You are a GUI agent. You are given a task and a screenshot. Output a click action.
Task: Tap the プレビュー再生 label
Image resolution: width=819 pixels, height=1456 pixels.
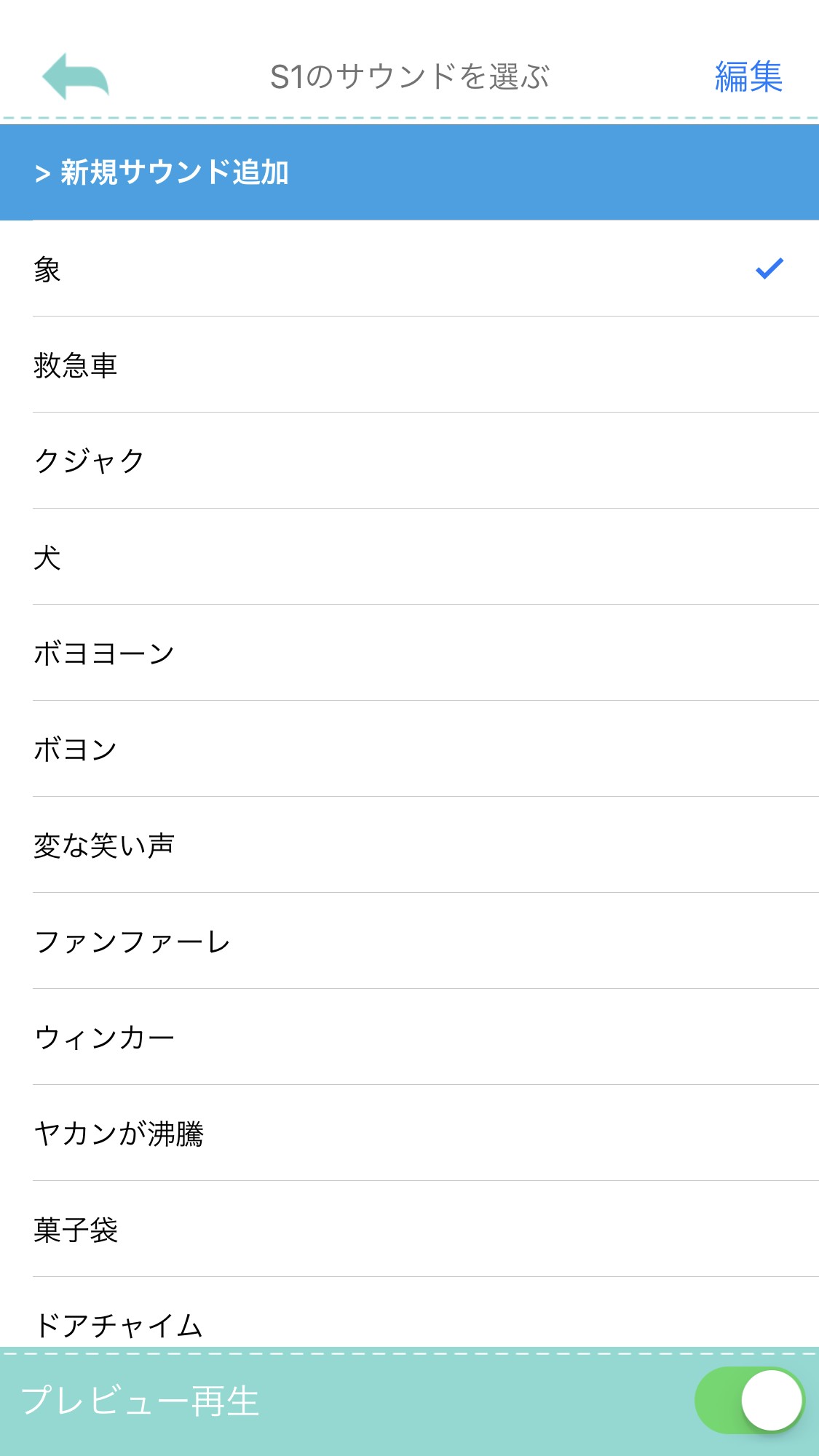pyautogui.click(x=141, y=1401)
